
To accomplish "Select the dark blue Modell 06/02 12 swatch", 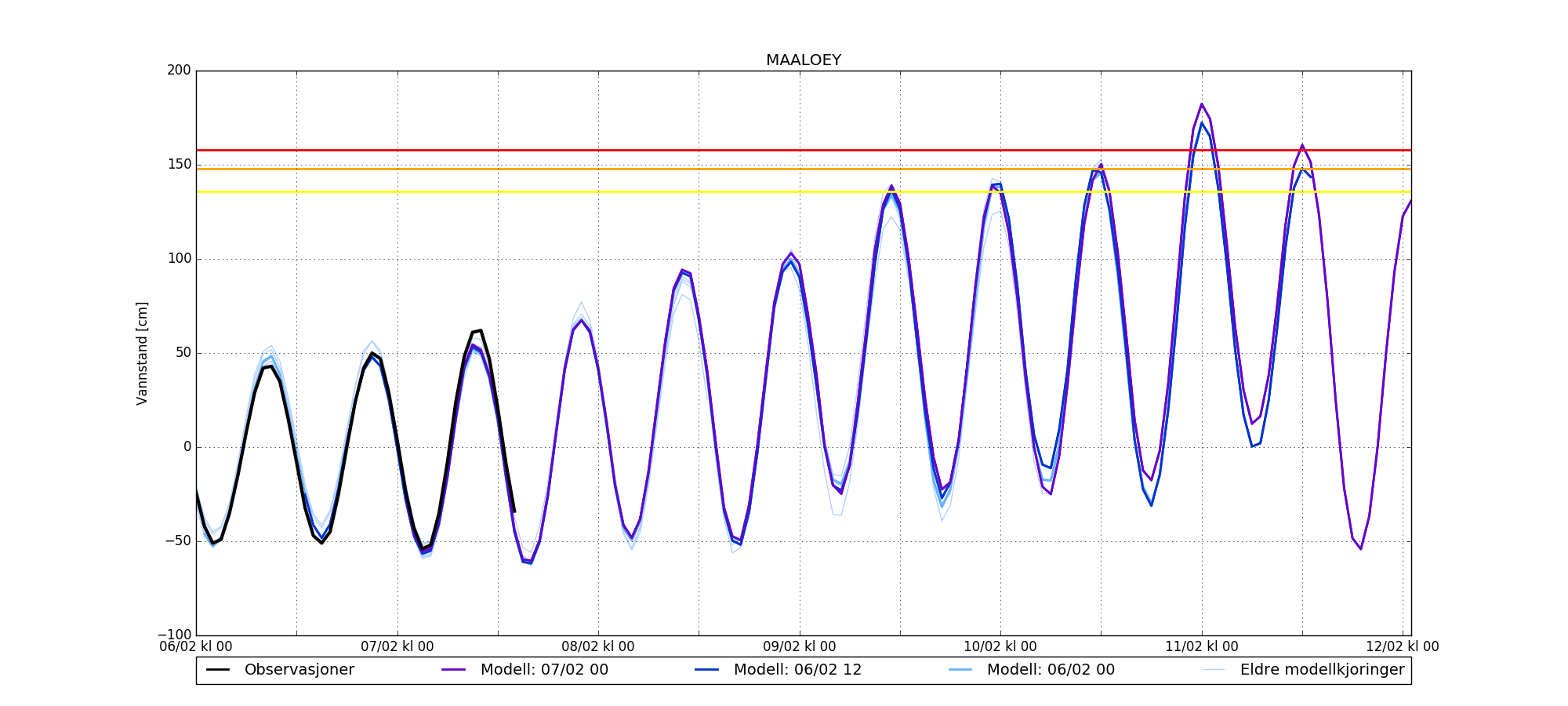I will point(707,670).
